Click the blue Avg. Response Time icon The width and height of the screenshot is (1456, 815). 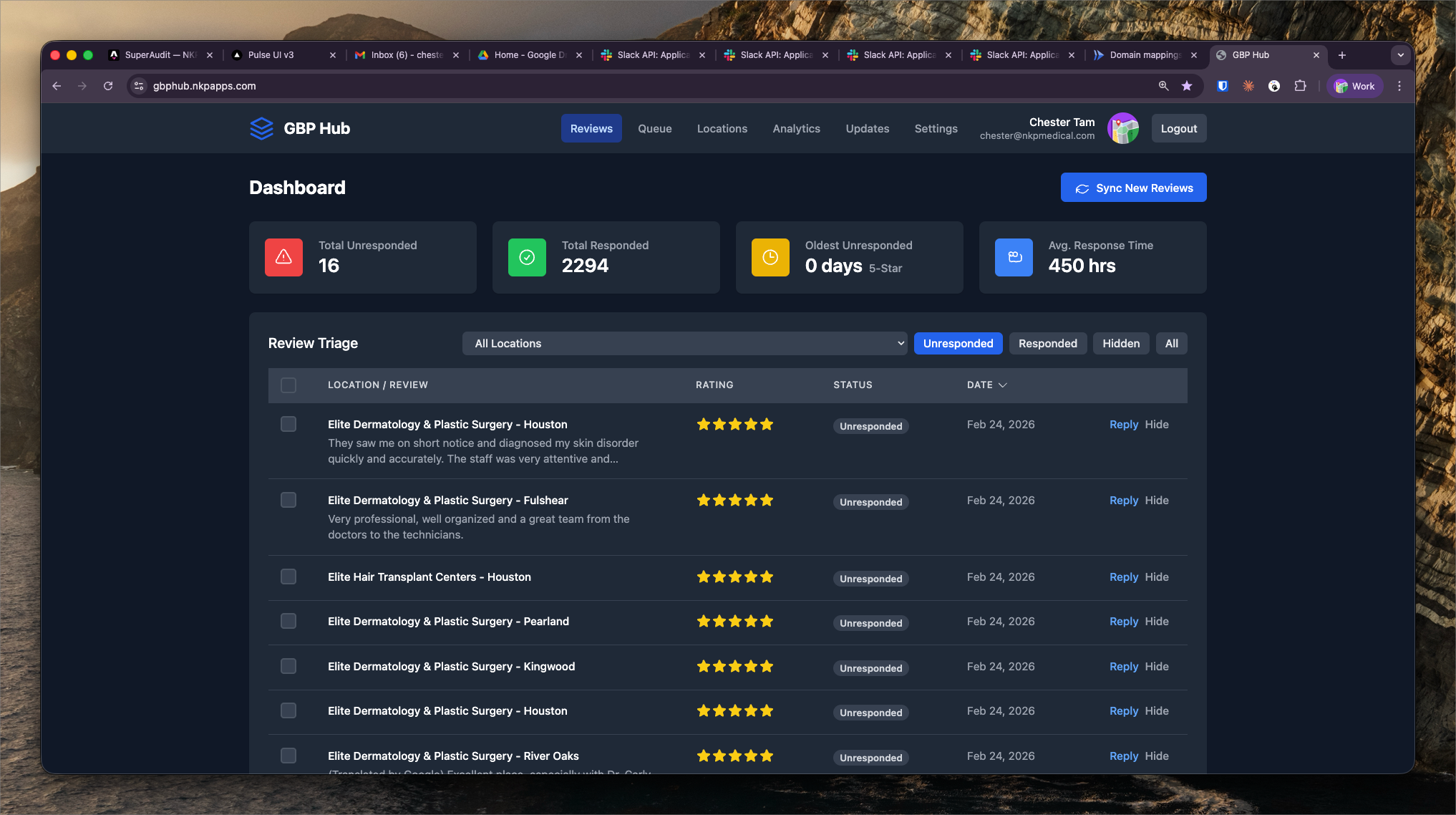click(1014, 257)
